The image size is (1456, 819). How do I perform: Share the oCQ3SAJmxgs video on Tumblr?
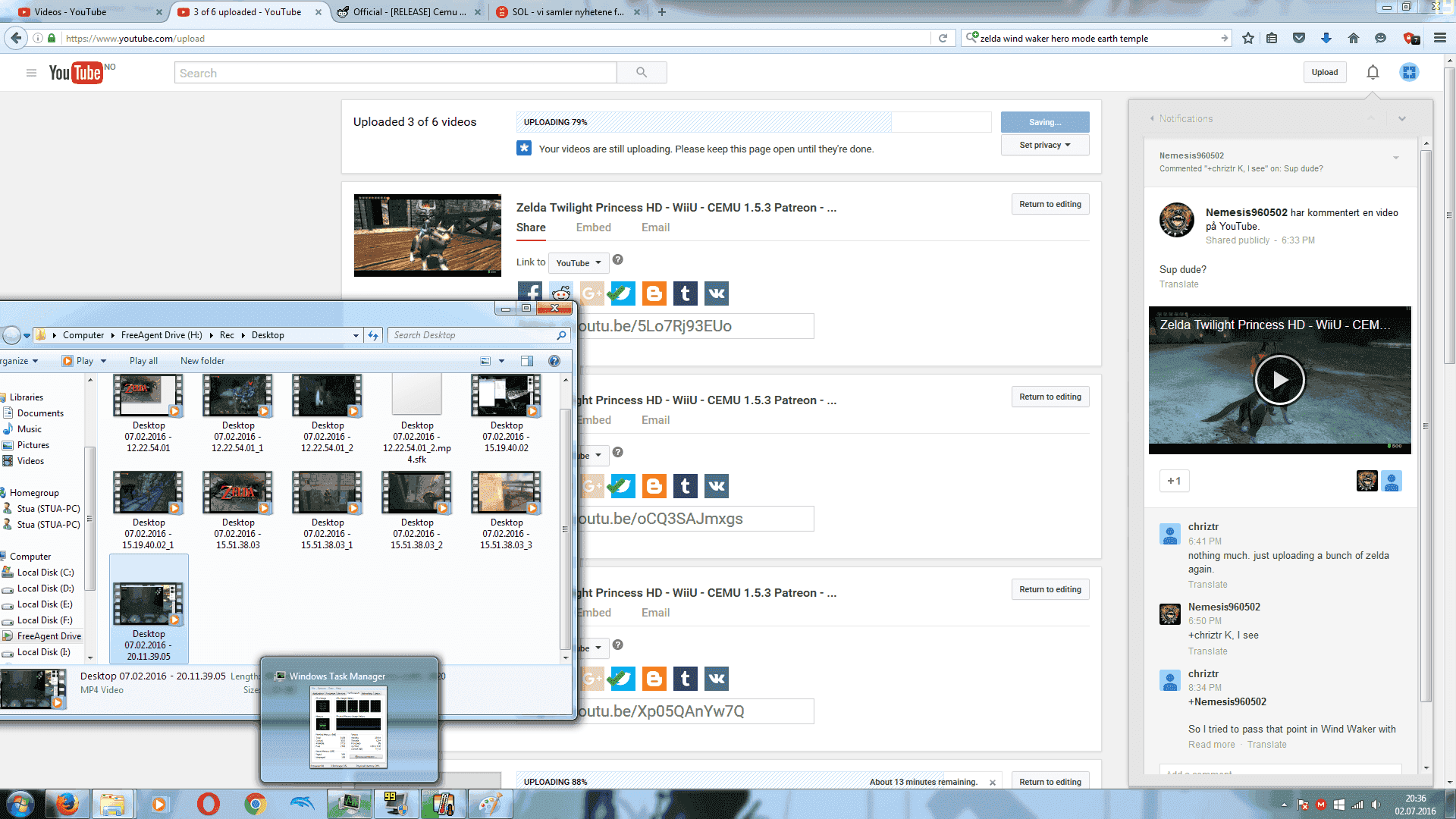click(686, 485)
